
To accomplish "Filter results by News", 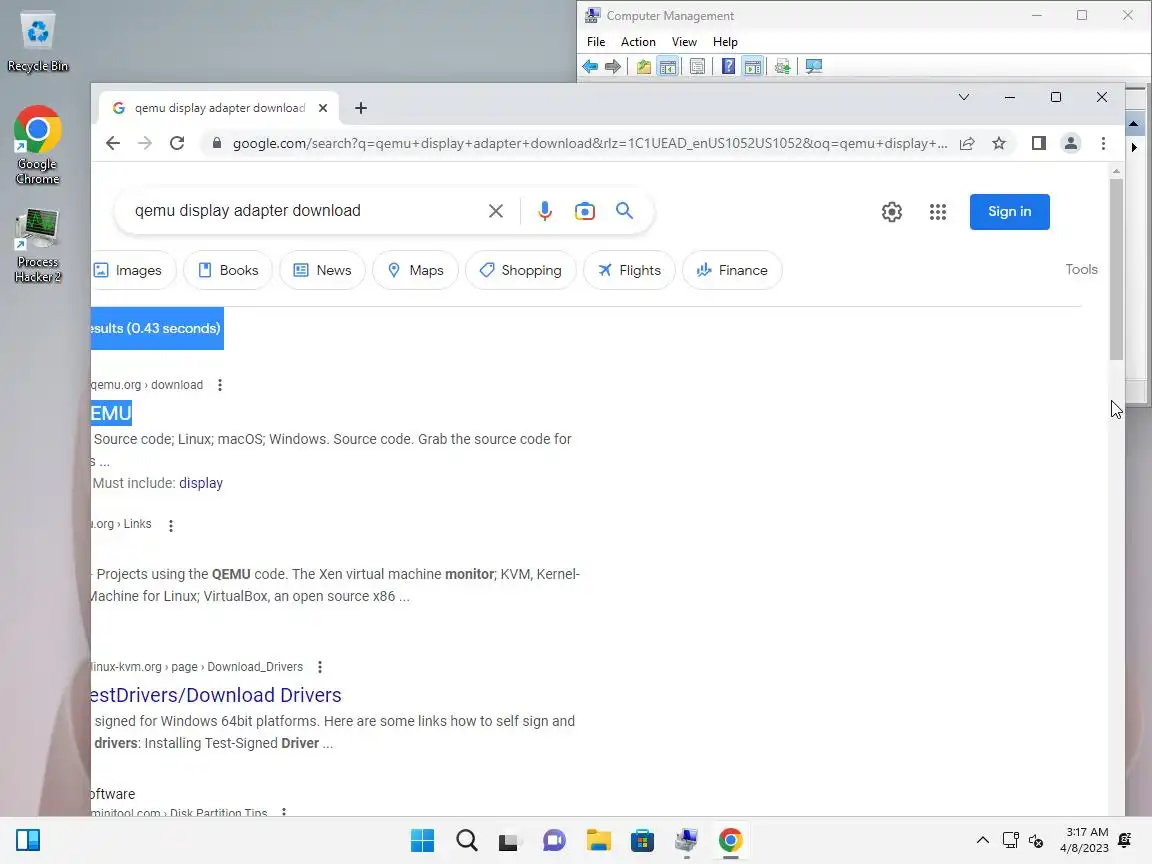I will [322, 270].
